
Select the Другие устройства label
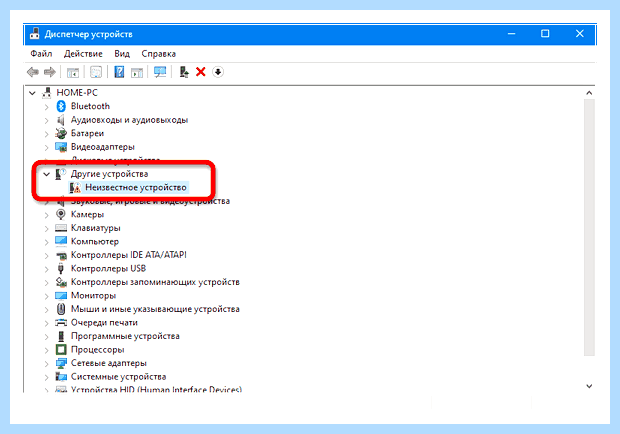[109, 174]
